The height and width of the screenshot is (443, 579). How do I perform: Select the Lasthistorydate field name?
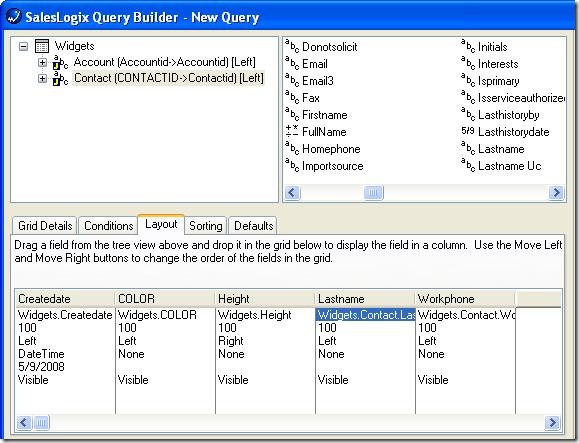pyautogui.click(x=514, y=132)
